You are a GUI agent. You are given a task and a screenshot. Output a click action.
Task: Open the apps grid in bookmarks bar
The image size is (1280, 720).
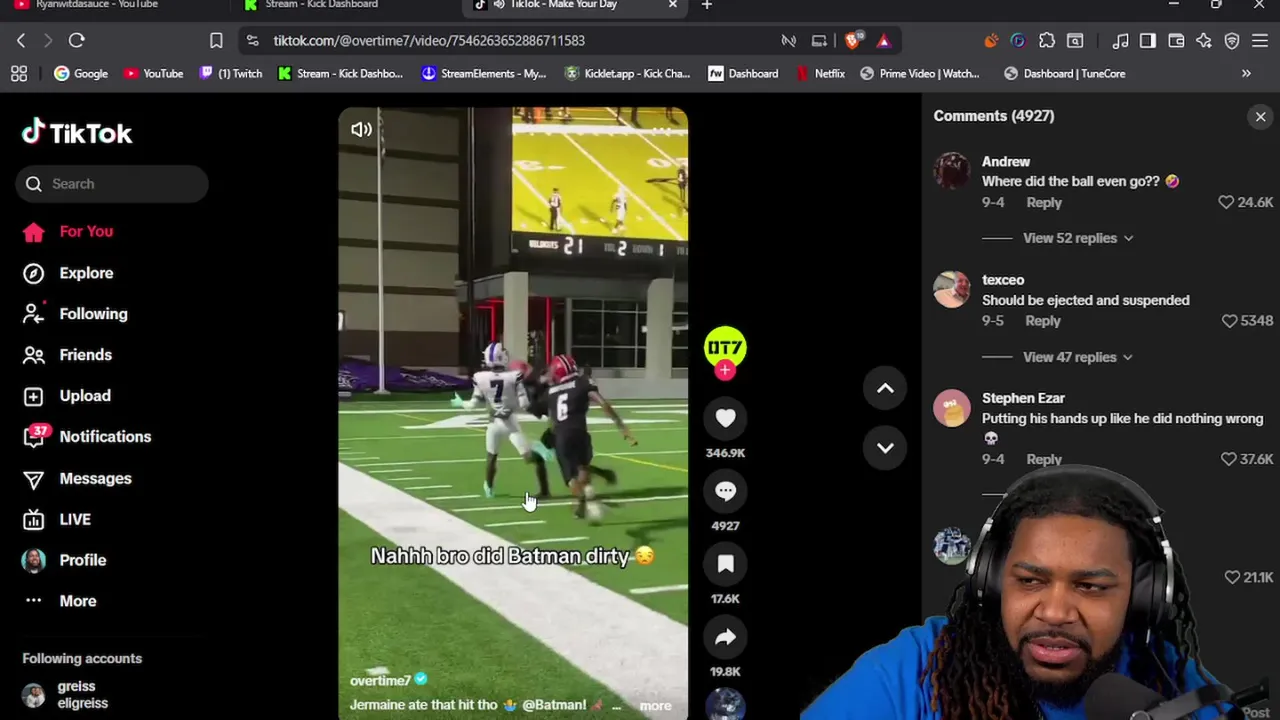click(19, 73)
